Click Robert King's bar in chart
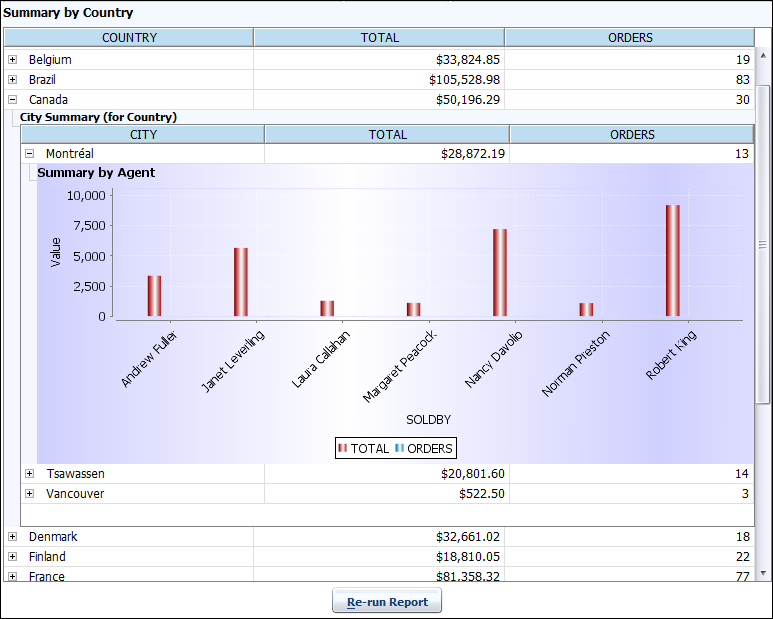Screen dimensions: 773x619 [x=673, y=262]
